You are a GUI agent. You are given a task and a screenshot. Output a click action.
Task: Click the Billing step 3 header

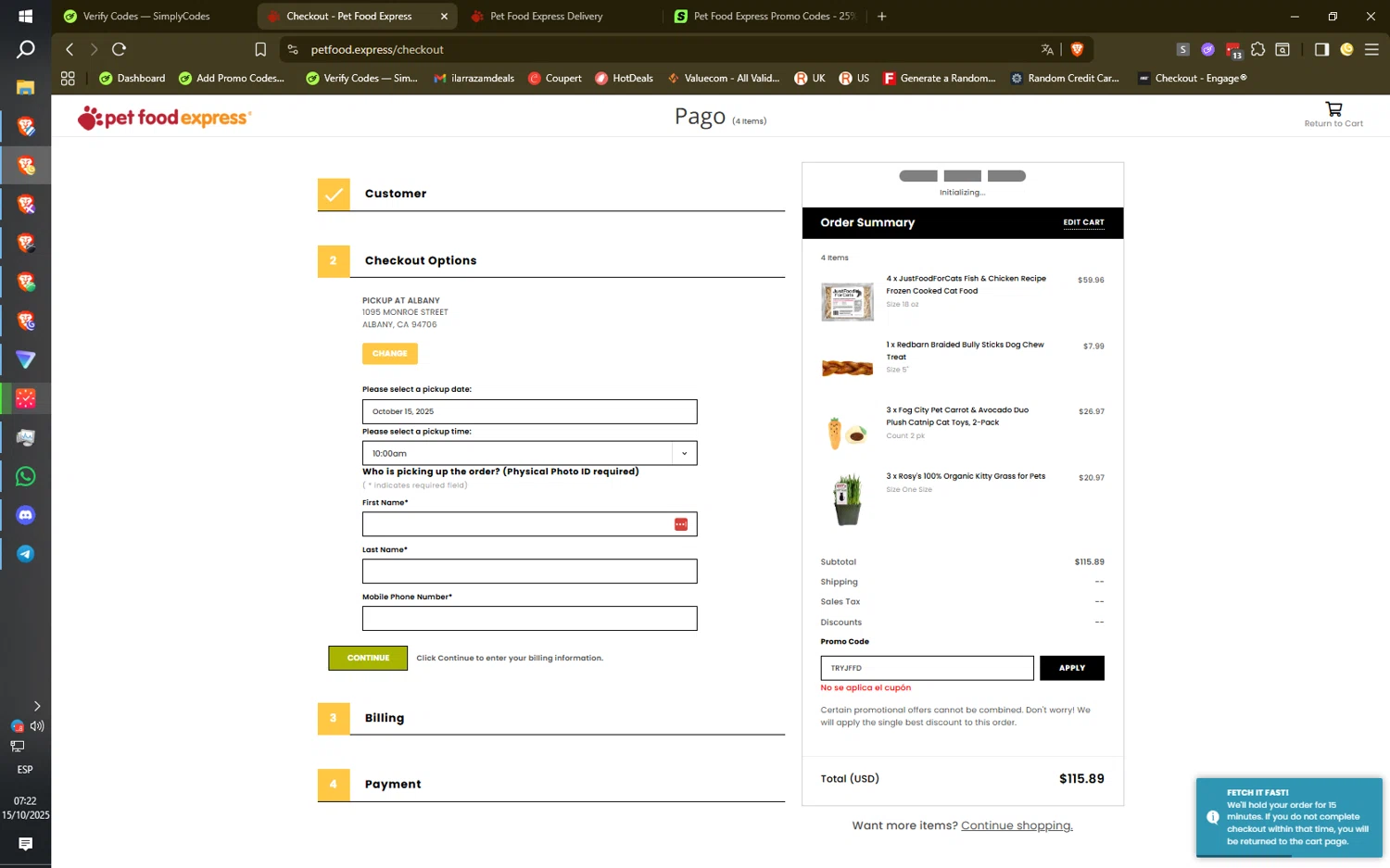tap(550, 718)
